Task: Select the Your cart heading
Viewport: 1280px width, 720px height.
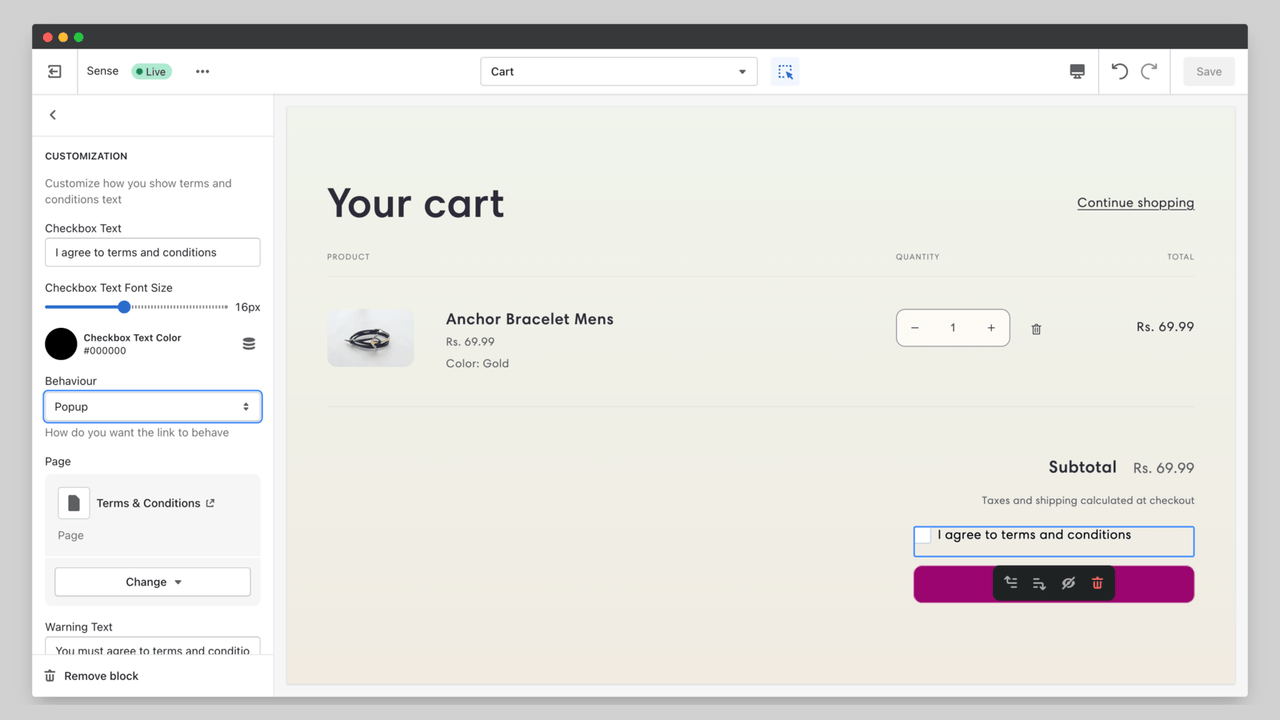Action: pyautogui.click(x=416, y=203)
